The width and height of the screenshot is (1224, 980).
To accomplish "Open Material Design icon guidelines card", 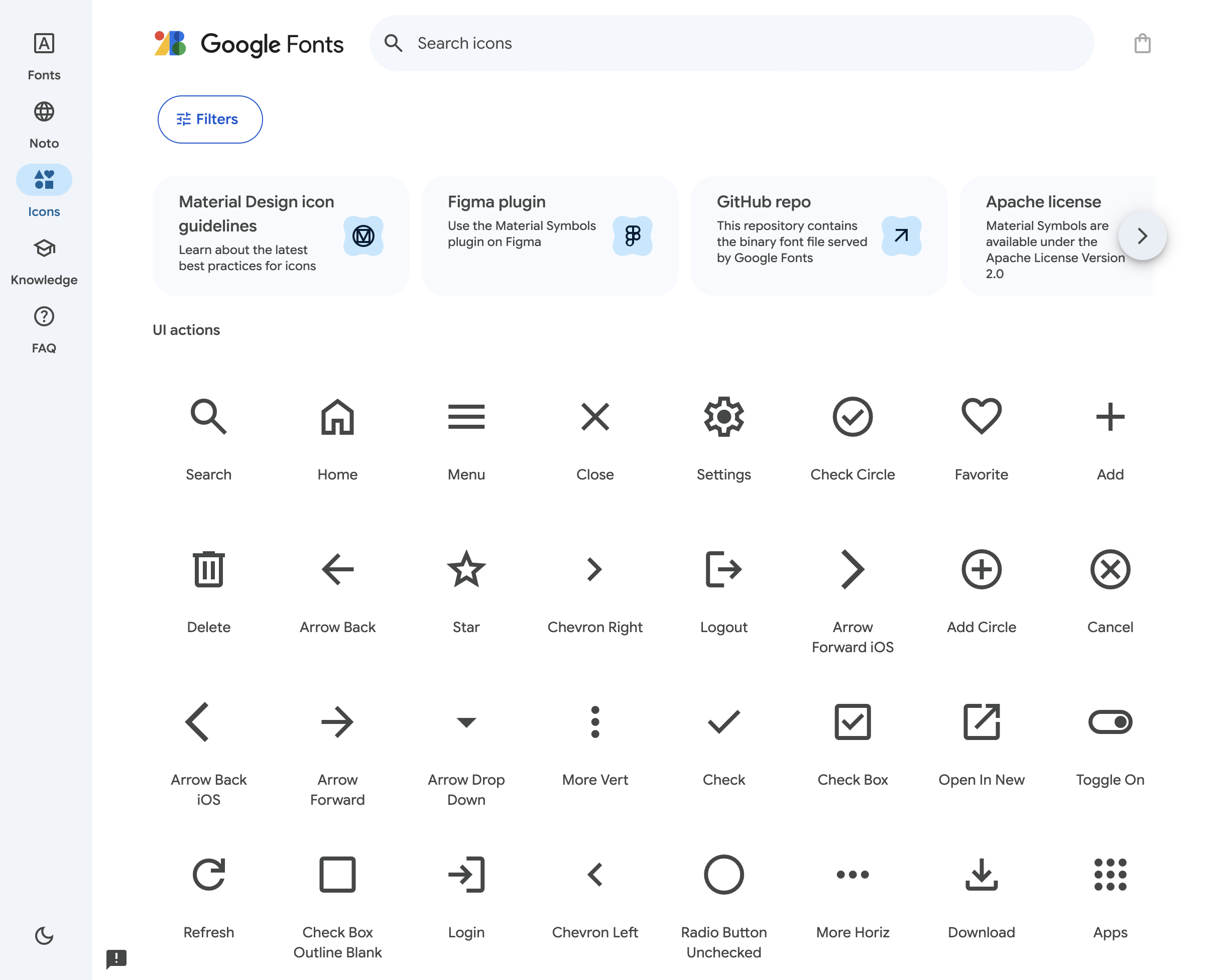I will tap(281, 235).
